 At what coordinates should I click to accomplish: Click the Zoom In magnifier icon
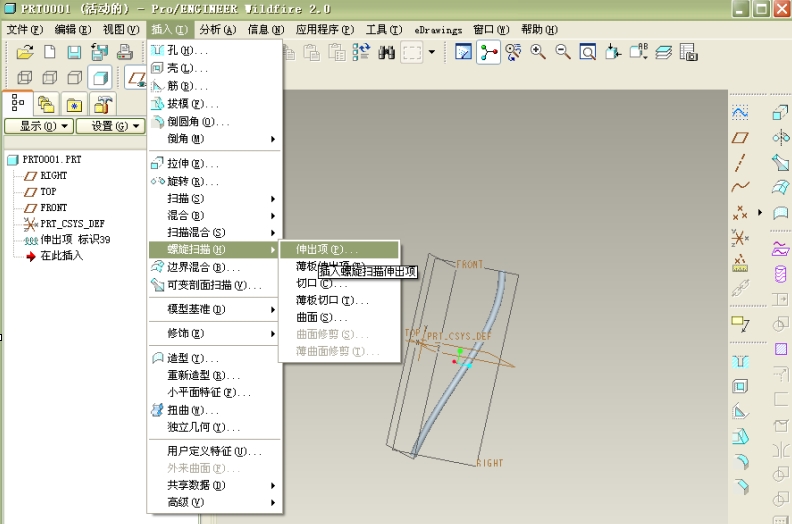(x=537, y=52)
